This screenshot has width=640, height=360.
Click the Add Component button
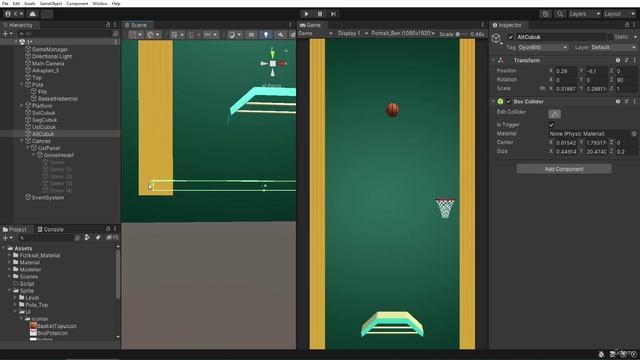564,169
